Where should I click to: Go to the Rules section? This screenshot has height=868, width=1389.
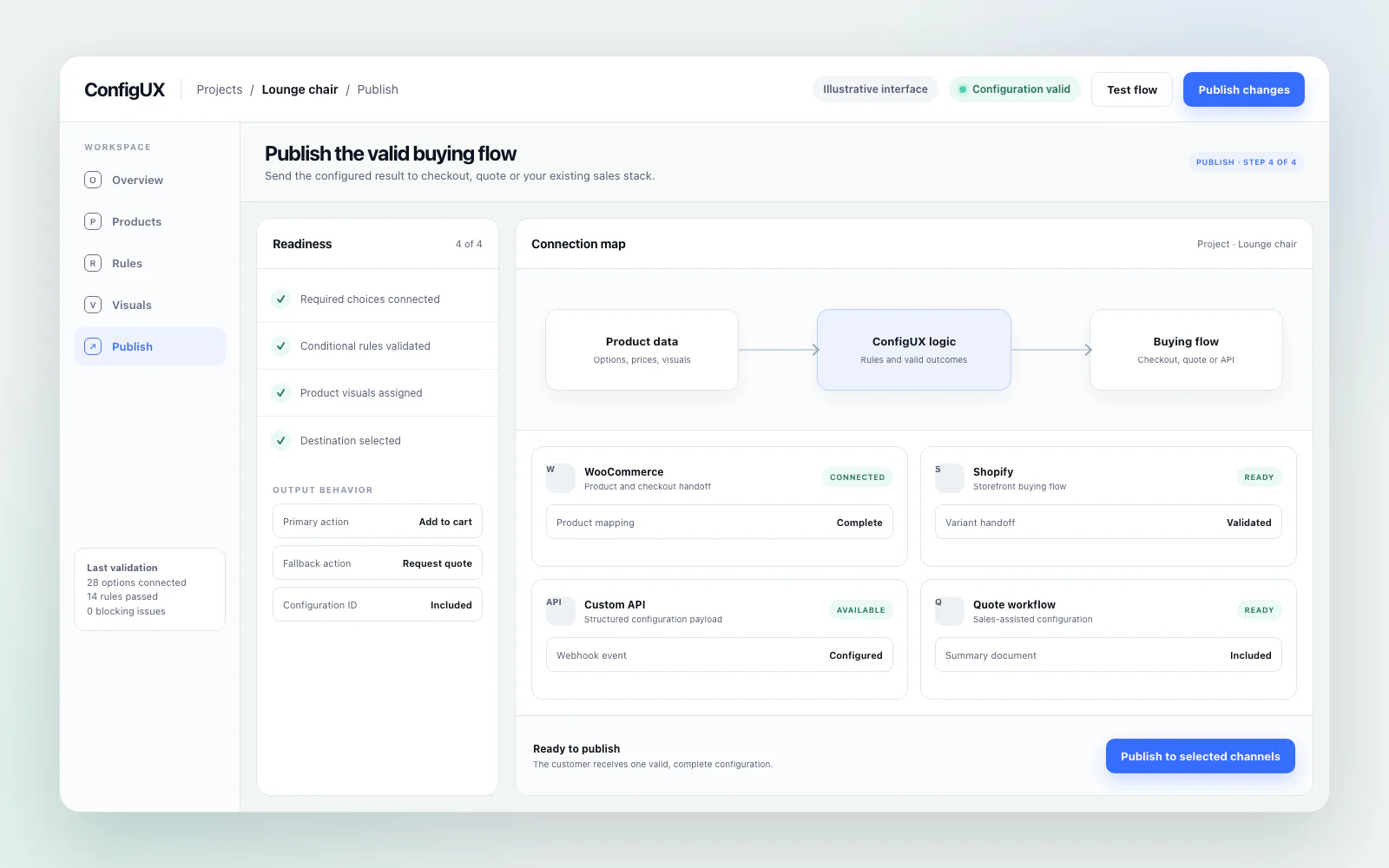[x=149, y=263]
